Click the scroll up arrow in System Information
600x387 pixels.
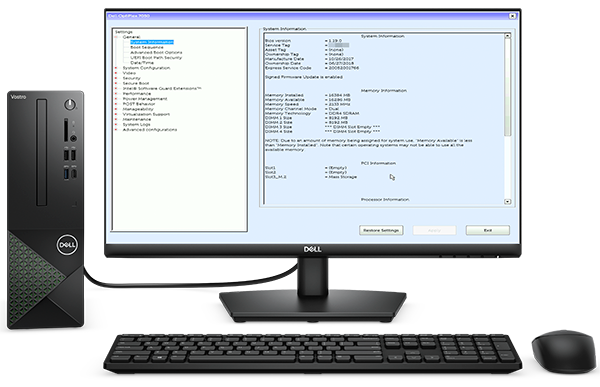[507, 36]
